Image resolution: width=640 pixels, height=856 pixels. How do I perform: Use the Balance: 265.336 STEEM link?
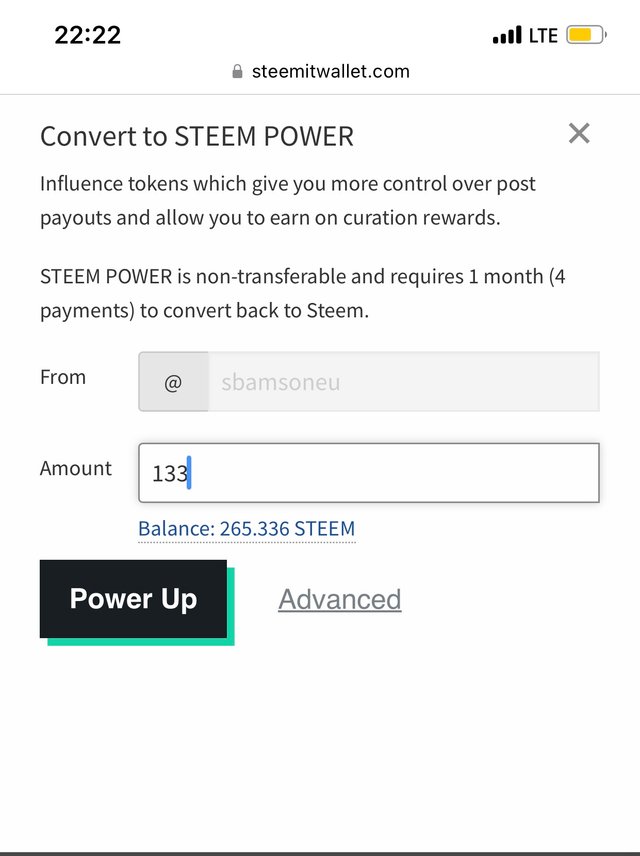246,529
